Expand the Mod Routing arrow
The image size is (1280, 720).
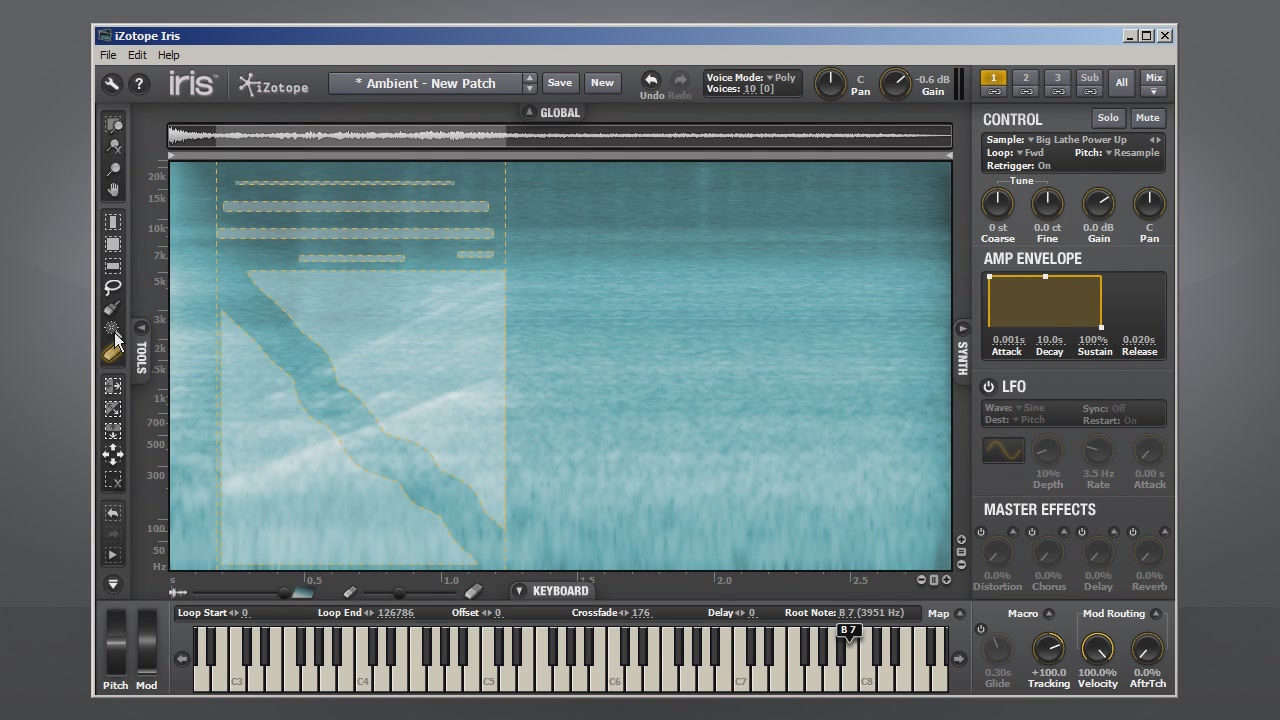pyautogui.click(x=1156, y=614)
